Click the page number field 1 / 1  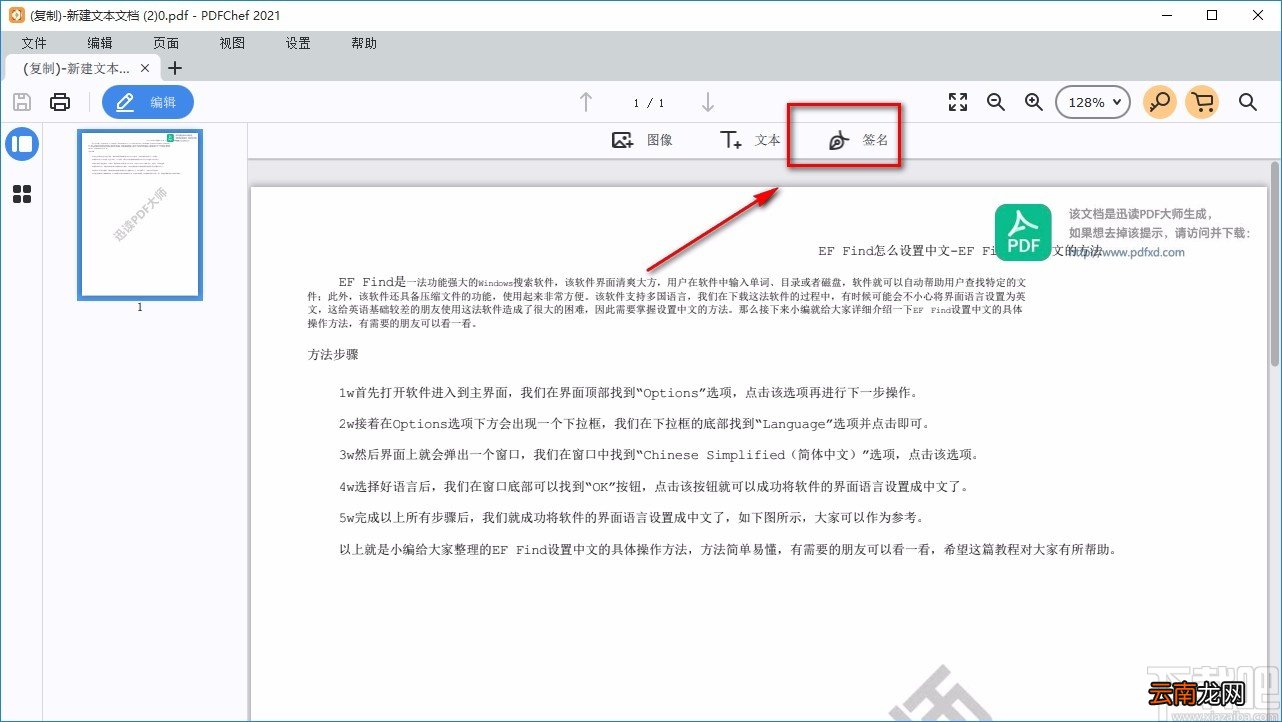tap(649, 103)
